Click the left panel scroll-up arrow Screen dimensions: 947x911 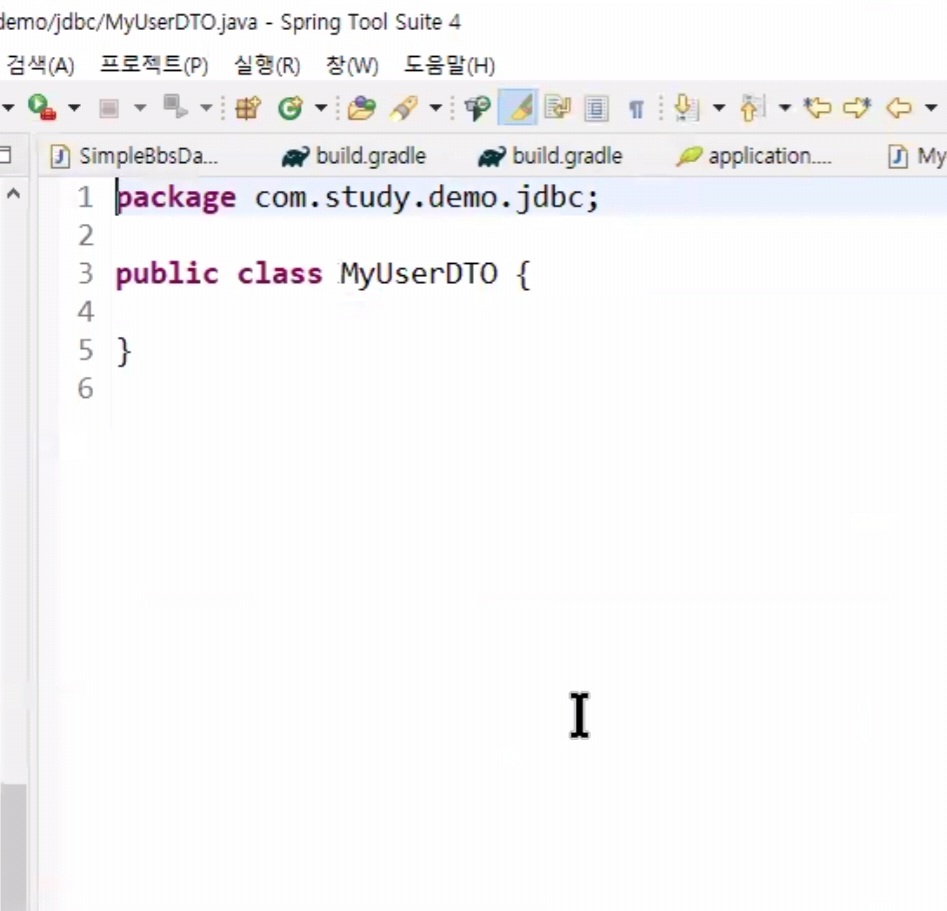[13, 194]
